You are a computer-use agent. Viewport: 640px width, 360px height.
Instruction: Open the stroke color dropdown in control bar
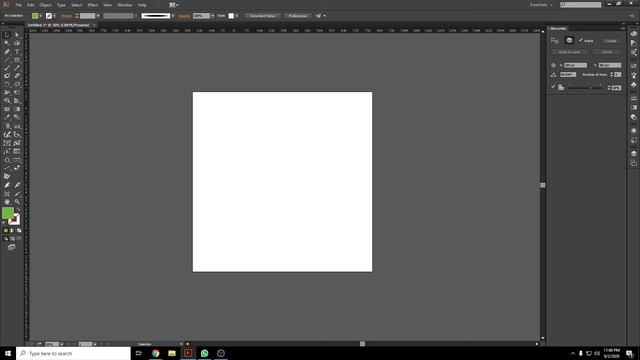[x=54, y=16]
